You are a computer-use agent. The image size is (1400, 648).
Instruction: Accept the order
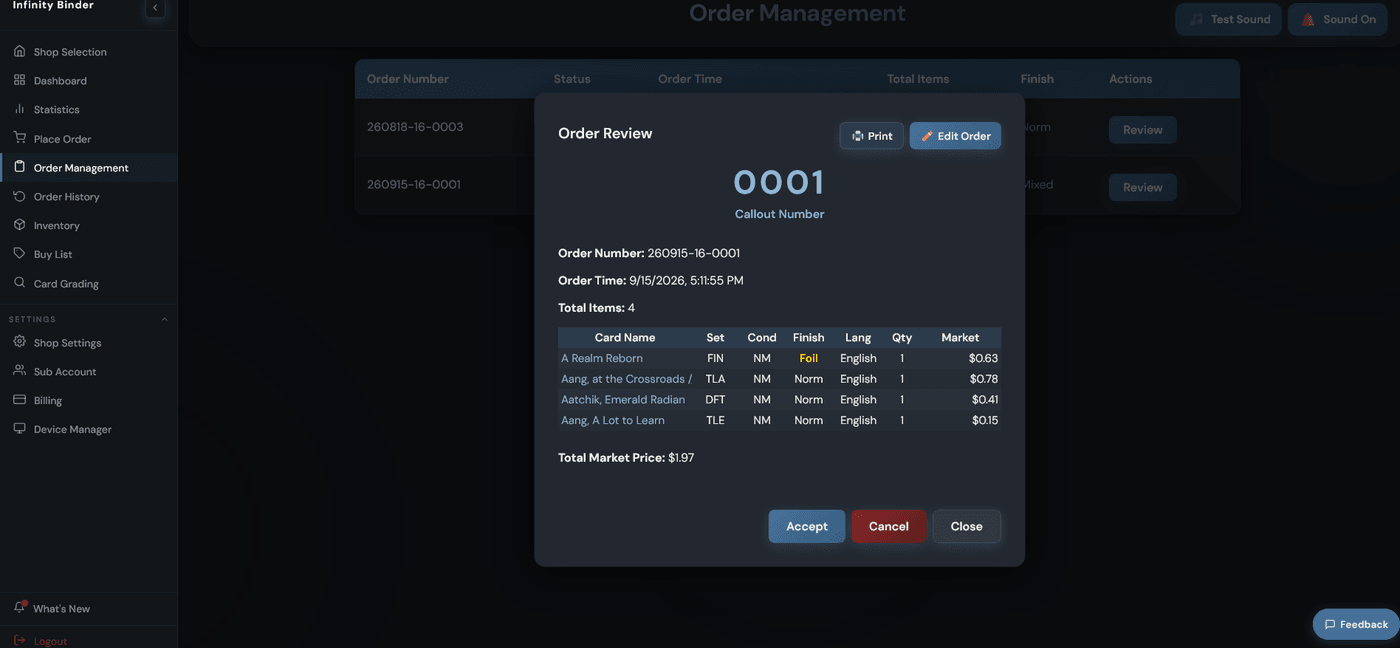click(807, 526)
